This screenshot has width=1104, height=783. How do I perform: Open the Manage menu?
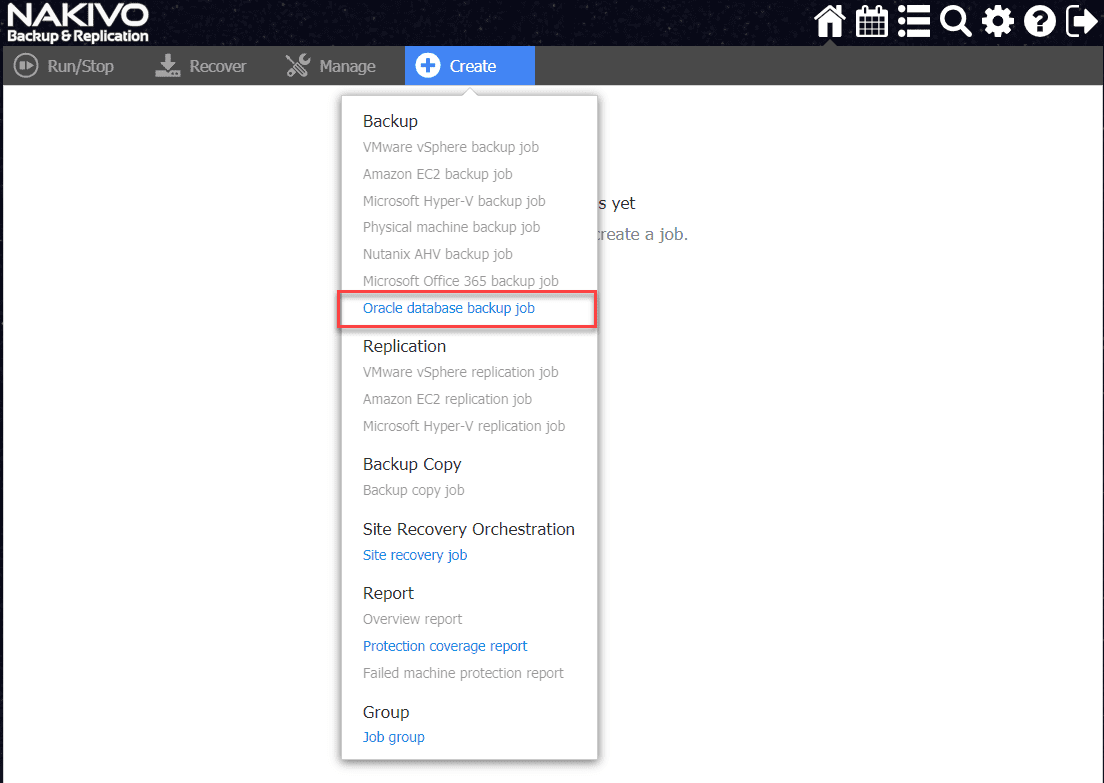coord(331,66)
